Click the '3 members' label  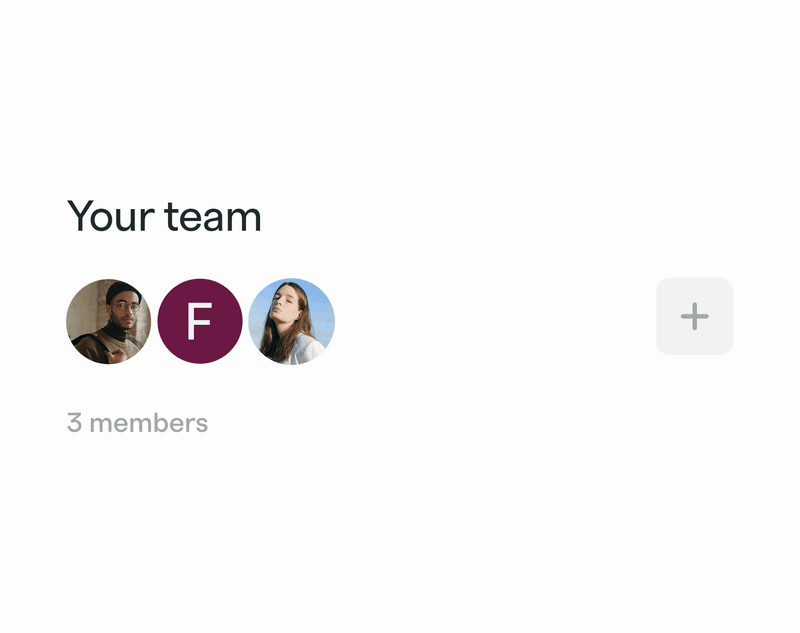click(x=137, y=423)
